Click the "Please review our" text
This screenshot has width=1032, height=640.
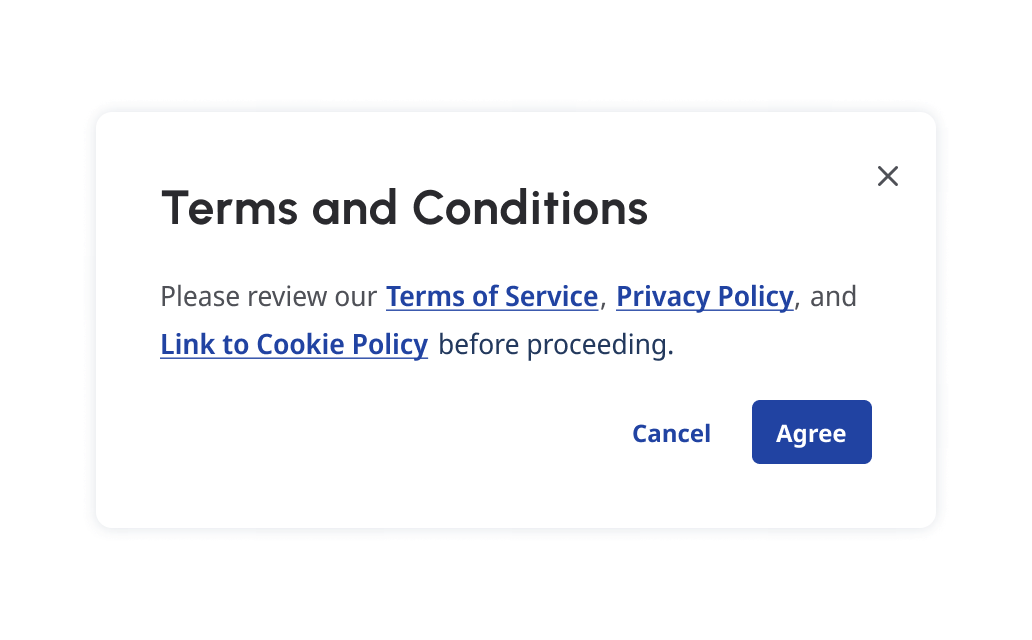(269, 297)
